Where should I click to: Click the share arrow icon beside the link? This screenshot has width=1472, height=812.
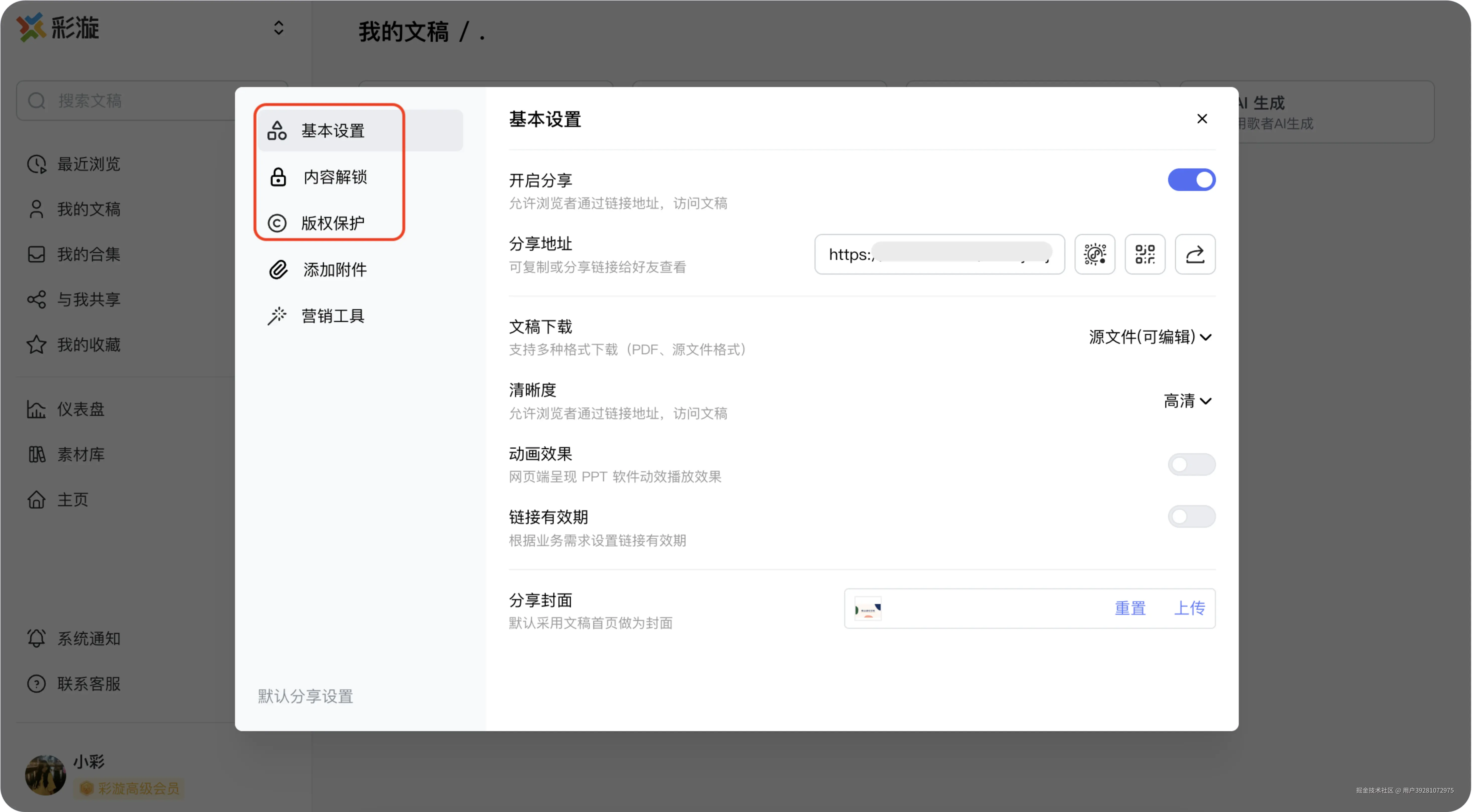pyautogui.click(x=1195, y=254)
